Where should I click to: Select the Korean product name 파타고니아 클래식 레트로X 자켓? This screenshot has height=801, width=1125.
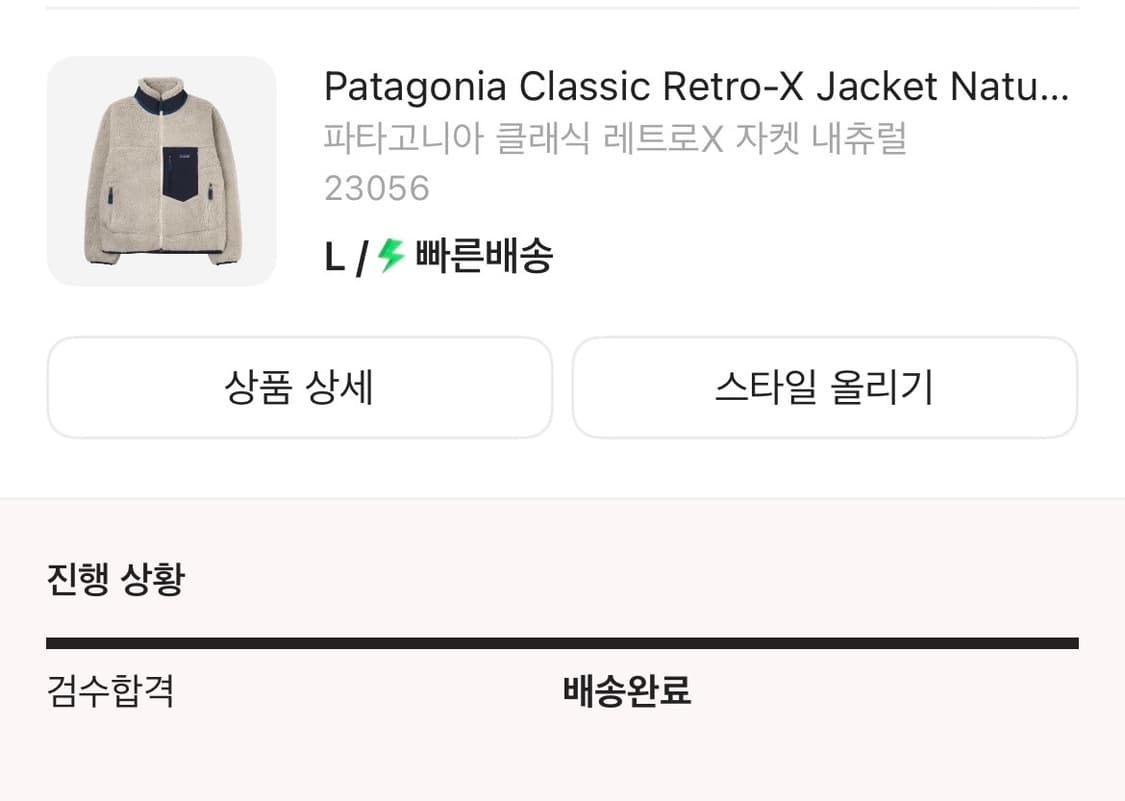(x=615, y=140)
